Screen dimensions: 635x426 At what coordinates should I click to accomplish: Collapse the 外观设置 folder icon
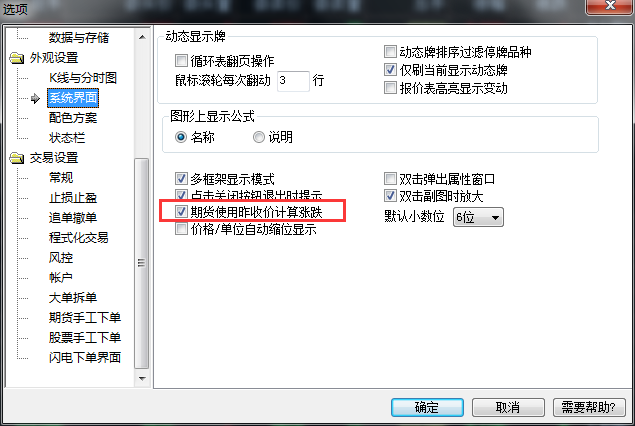[x=17, y=58]
